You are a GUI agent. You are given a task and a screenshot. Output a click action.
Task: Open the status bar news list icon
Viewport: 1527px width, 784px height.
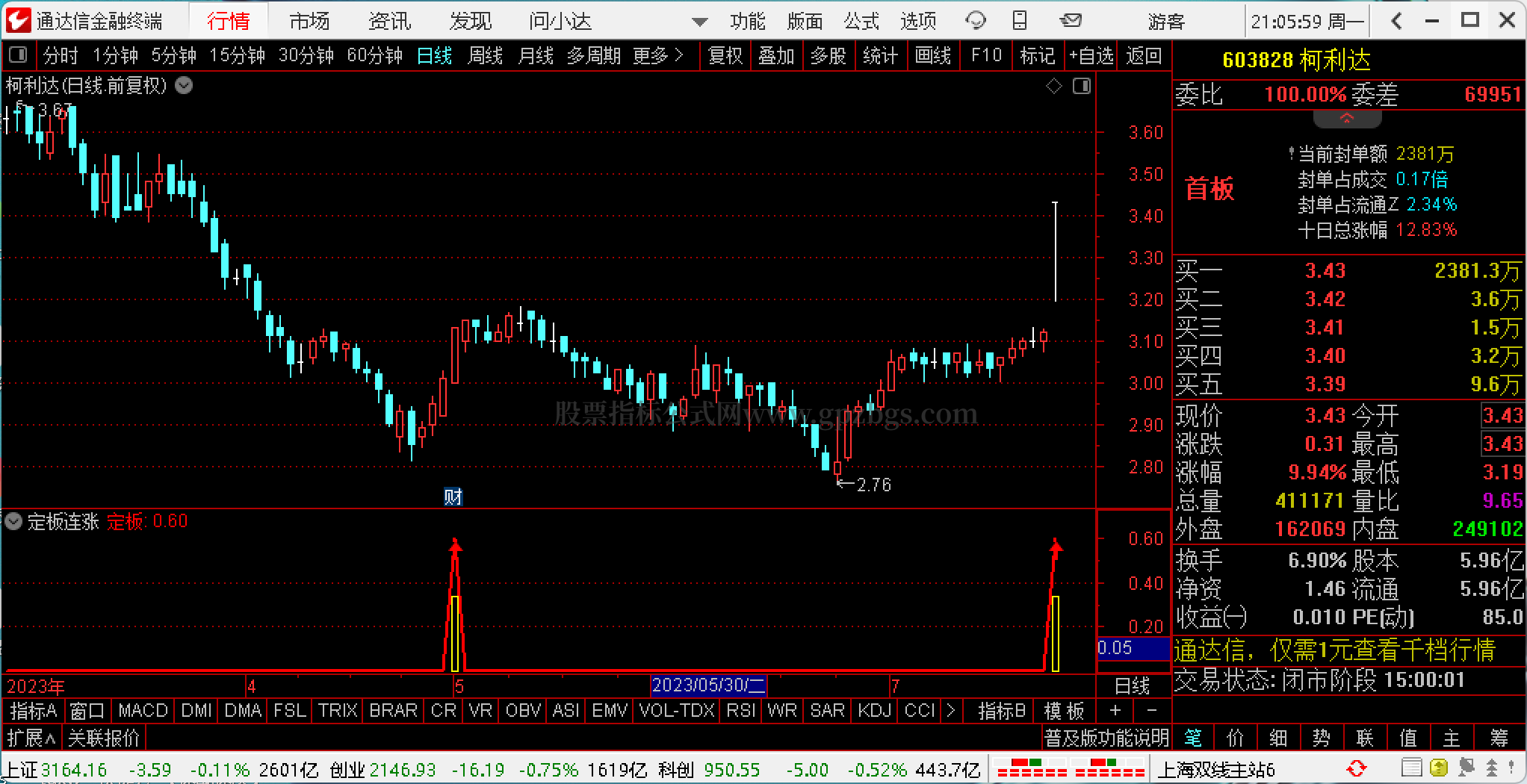(x=1411, y=768)
